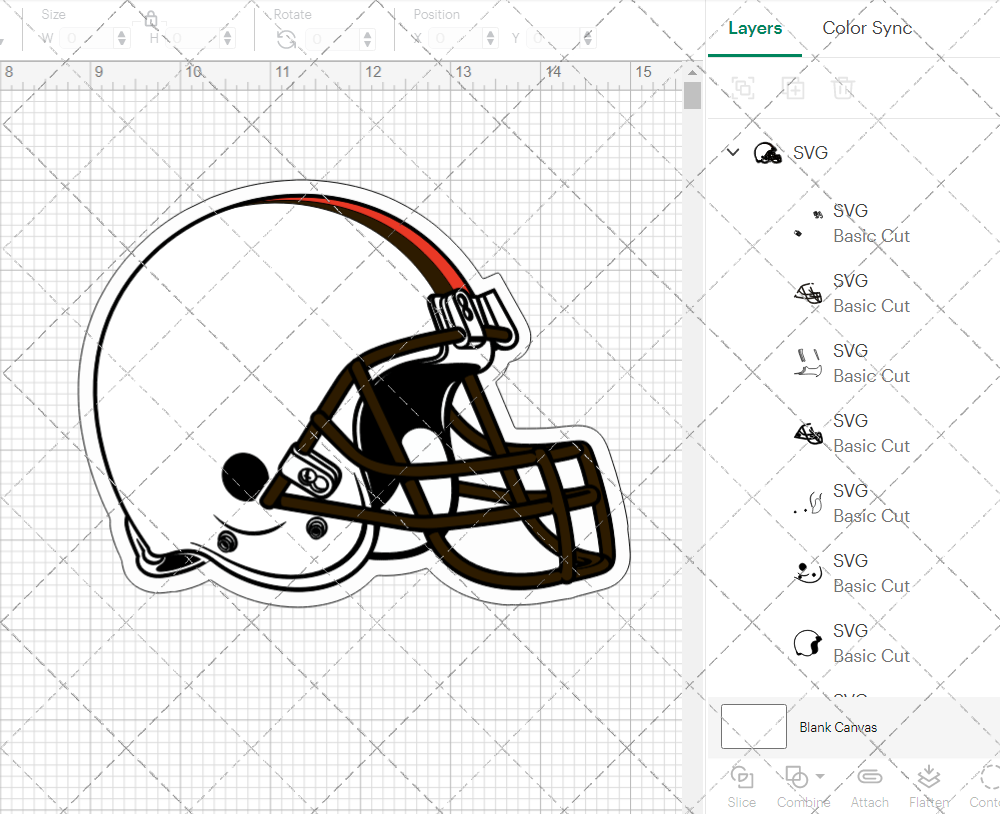Click the Rotate angle input field

pos(334,39)
